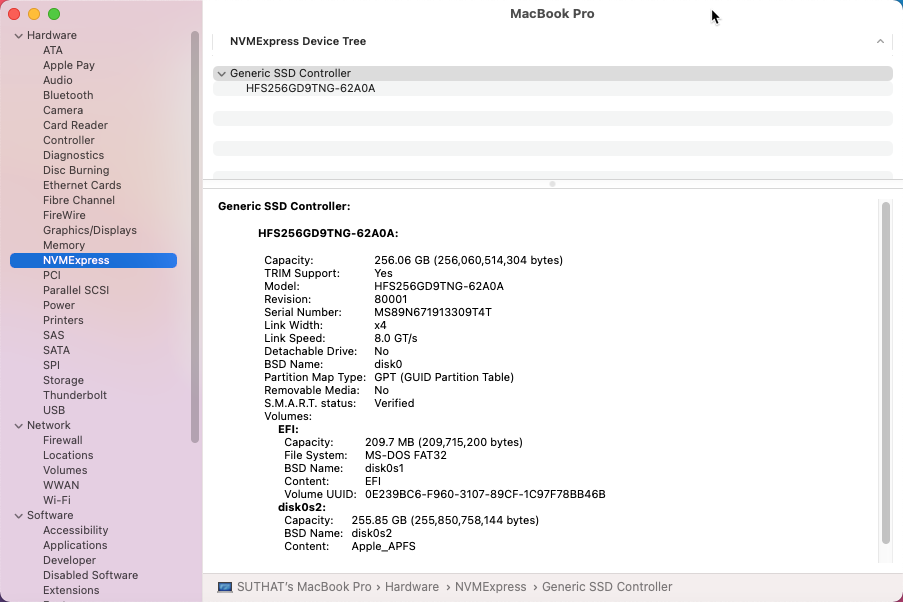Collapse the Hardware section in sidebar

coord(18,36)
